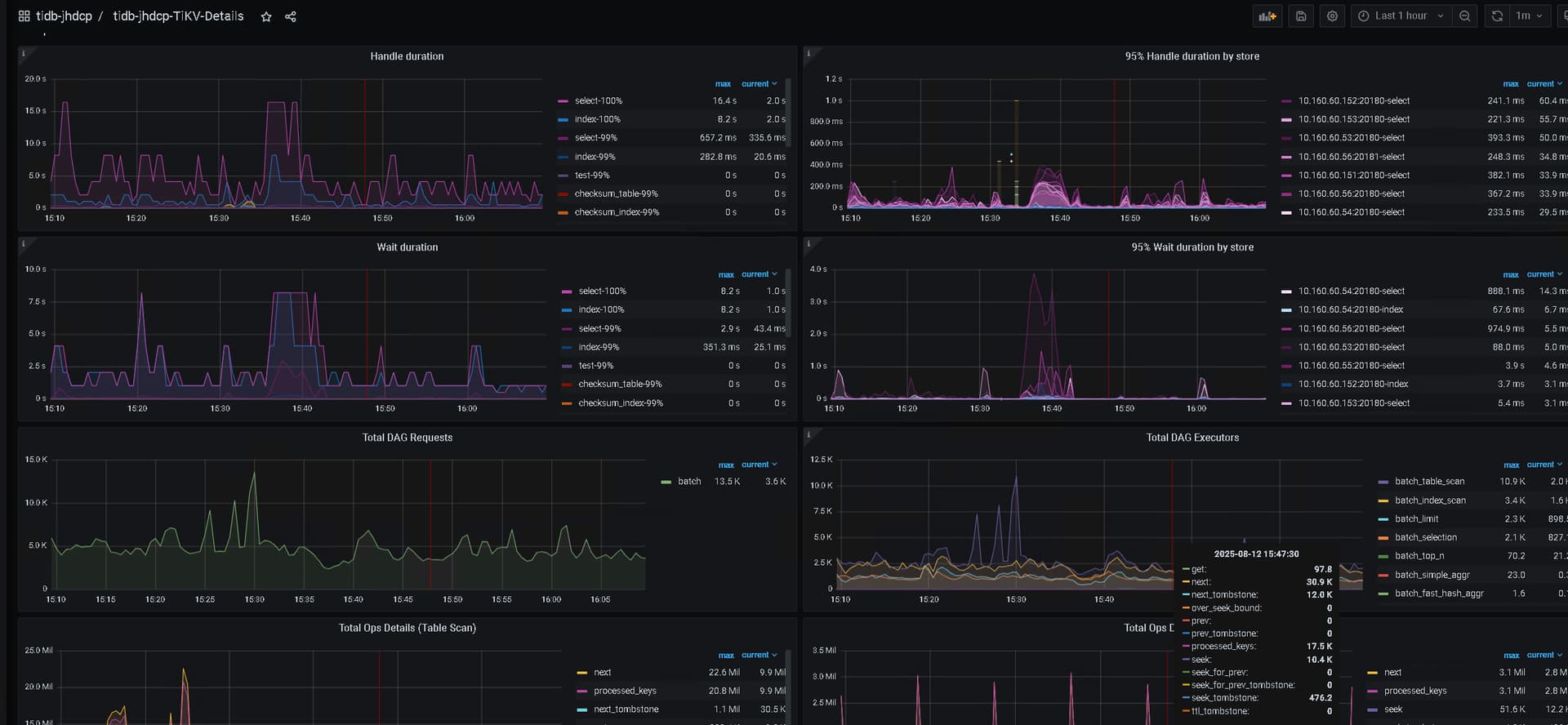The width and height of the screenshot is (1568, 725).
Task: Toggle index-99% series in Wait duration legend
Action: (x=599, y=347)
